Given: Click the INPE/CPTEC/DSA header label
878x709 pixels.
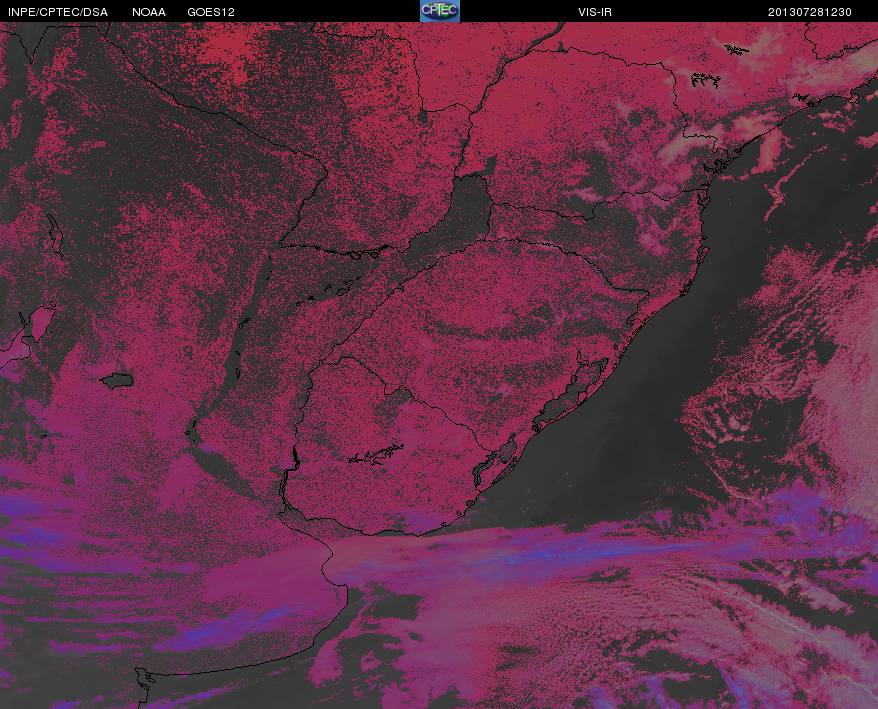Looking at the screenshot, I should coord(58,12).
